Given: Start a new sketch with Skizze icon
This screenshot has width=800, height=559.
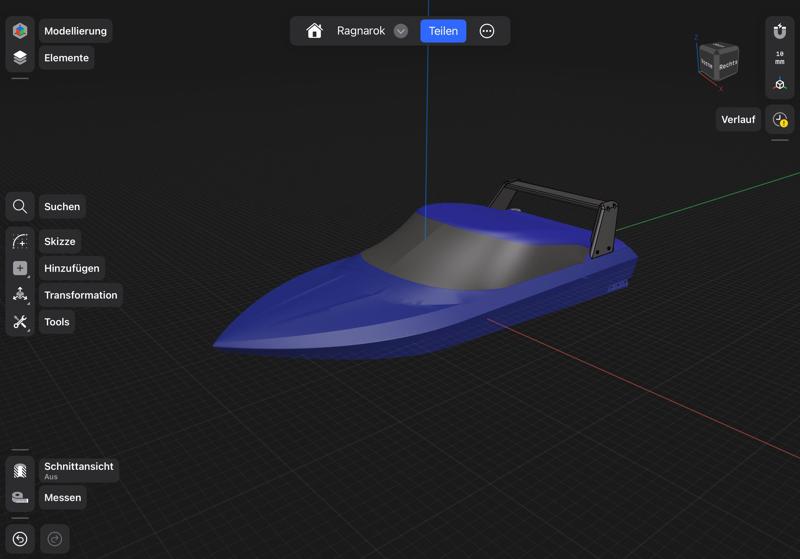Looking at the screenshot, I should pyautogui.click(x=20, y=241).
